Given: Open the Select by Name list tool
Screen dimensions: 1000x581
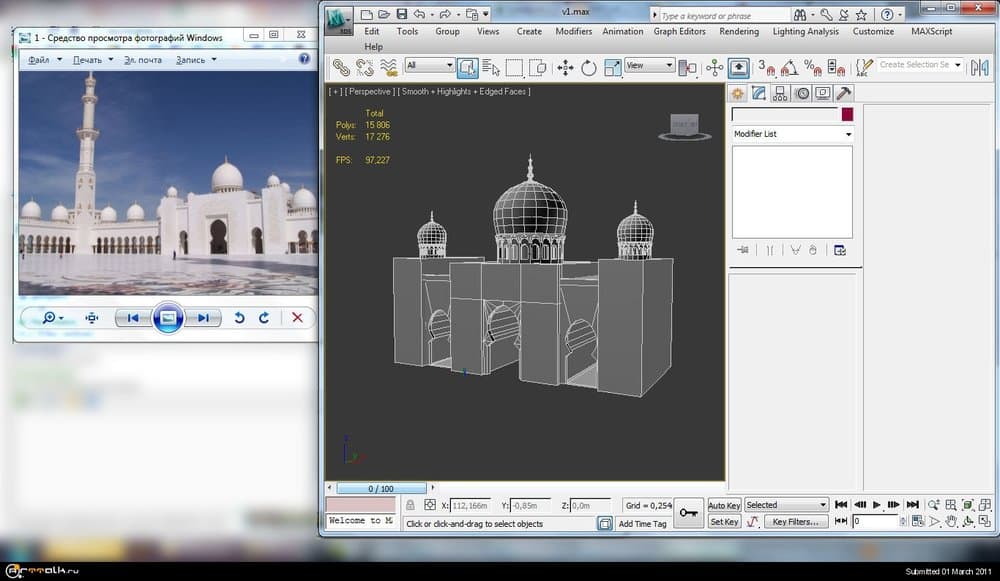Looking at the screenshot, I should pyautogui.click(x=491, y=67).
